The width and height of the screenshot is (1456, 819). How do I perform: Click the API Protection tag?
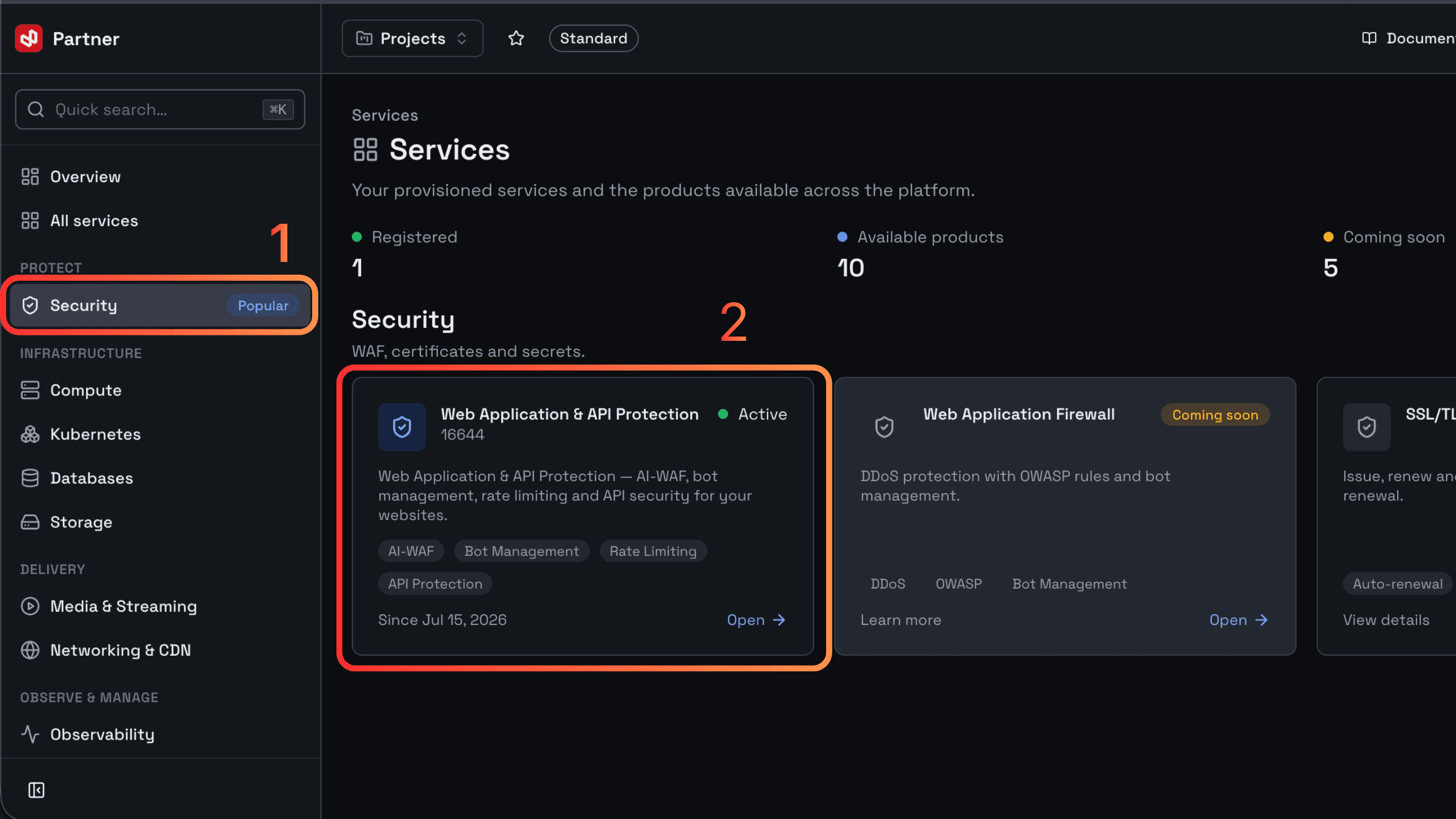click(435, 585)
